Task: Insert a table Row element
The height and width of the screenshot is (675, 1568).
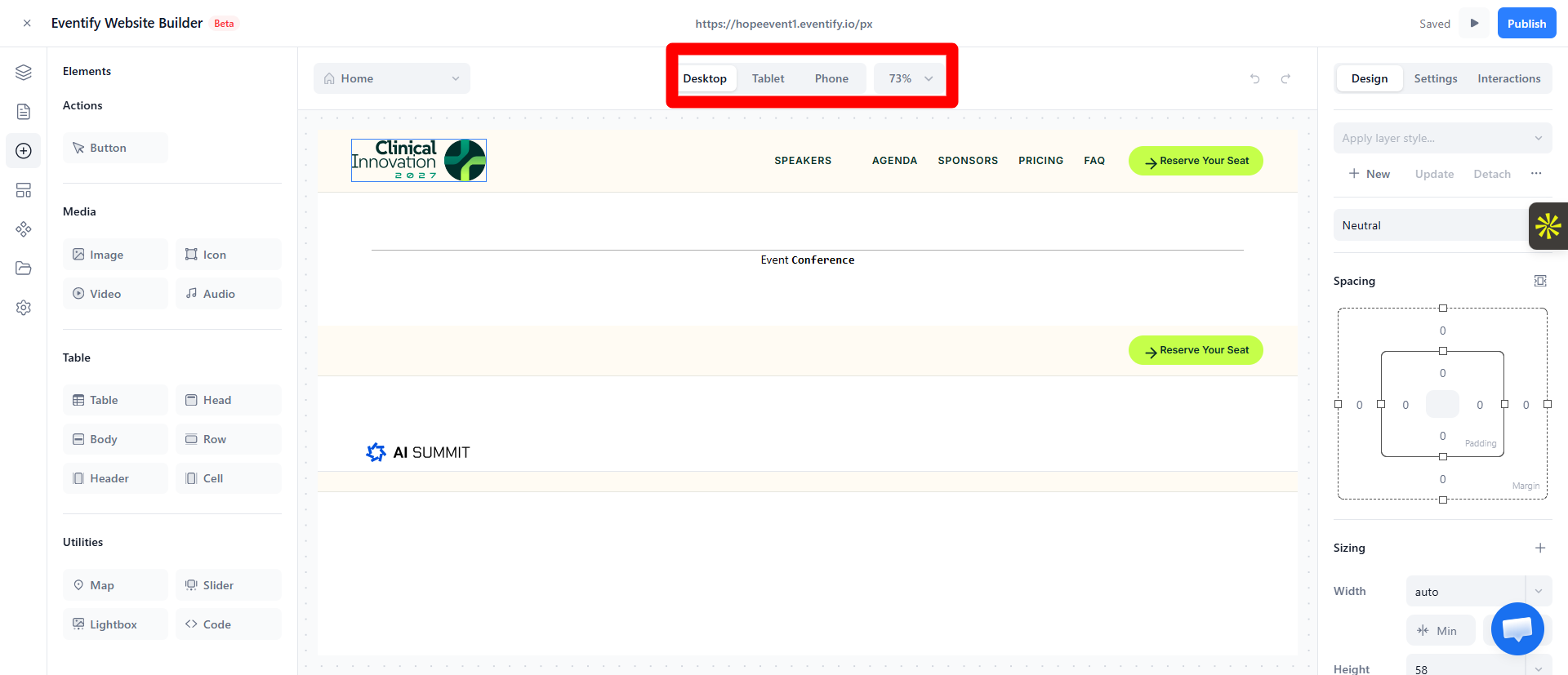Action: (x=229, y=439)
